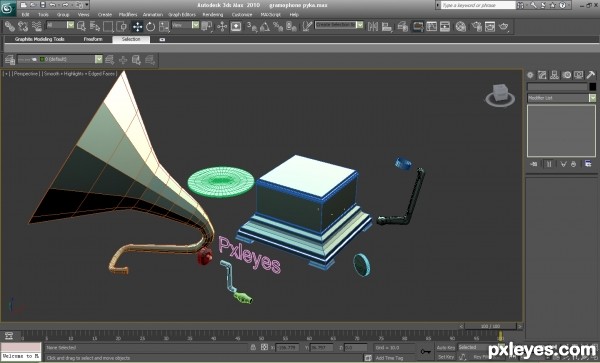The image size is (600, 363).
Task: Activate the Select and Rotate tool
Action: coord(150,26)
